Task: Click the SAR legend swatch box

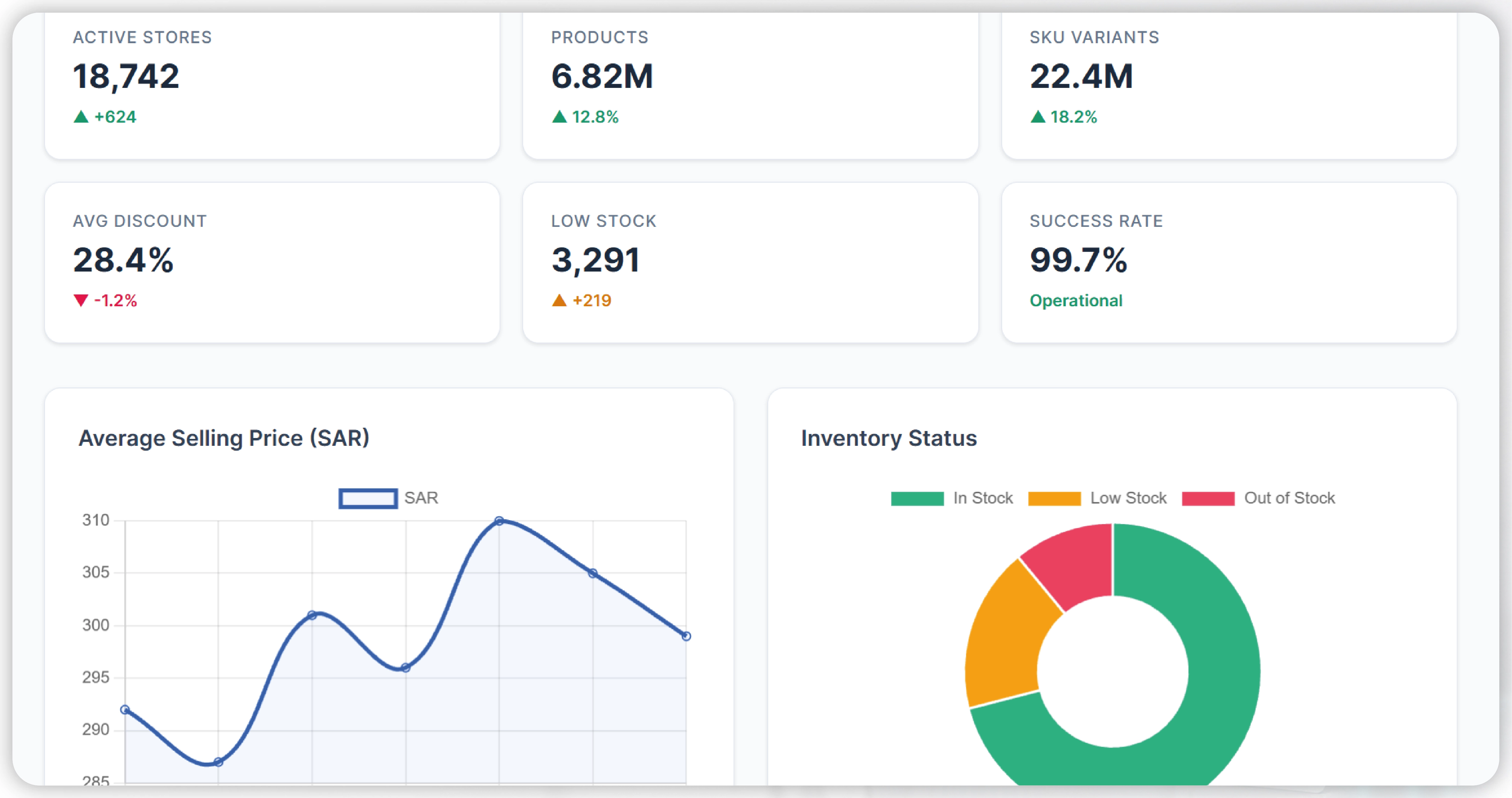Action: click(x=368, y=499)
